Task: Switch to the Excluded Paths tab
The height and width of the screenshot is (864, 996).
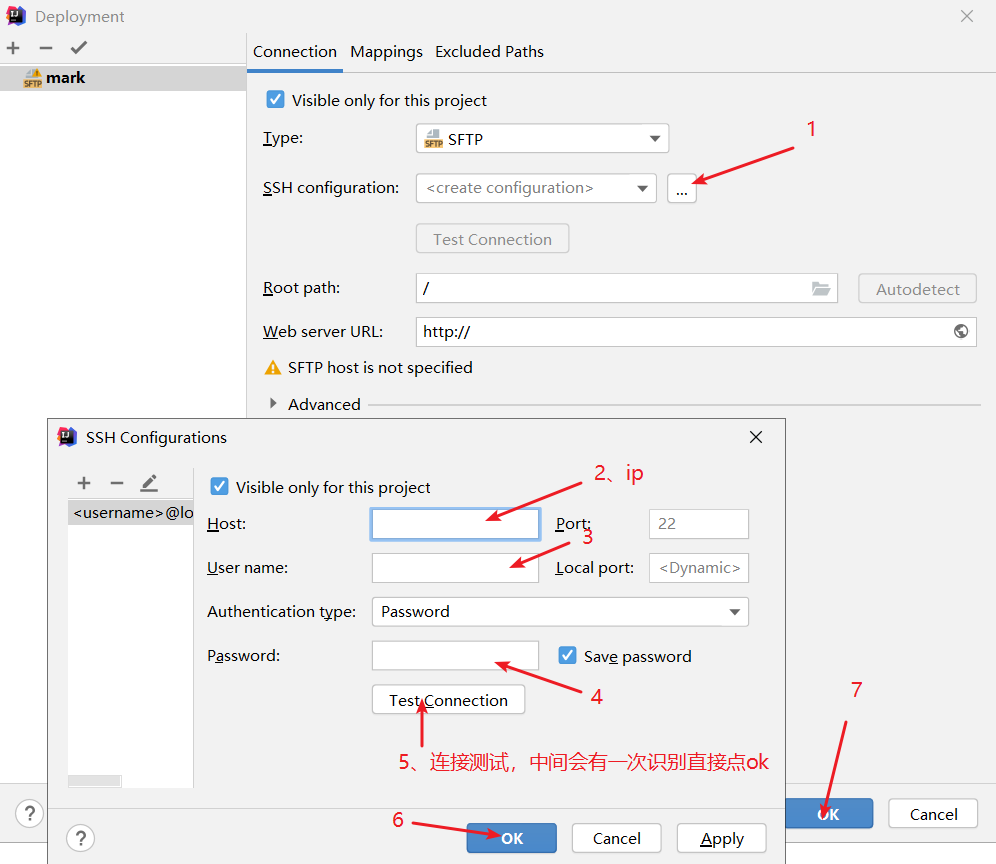Action: point(489,51)
